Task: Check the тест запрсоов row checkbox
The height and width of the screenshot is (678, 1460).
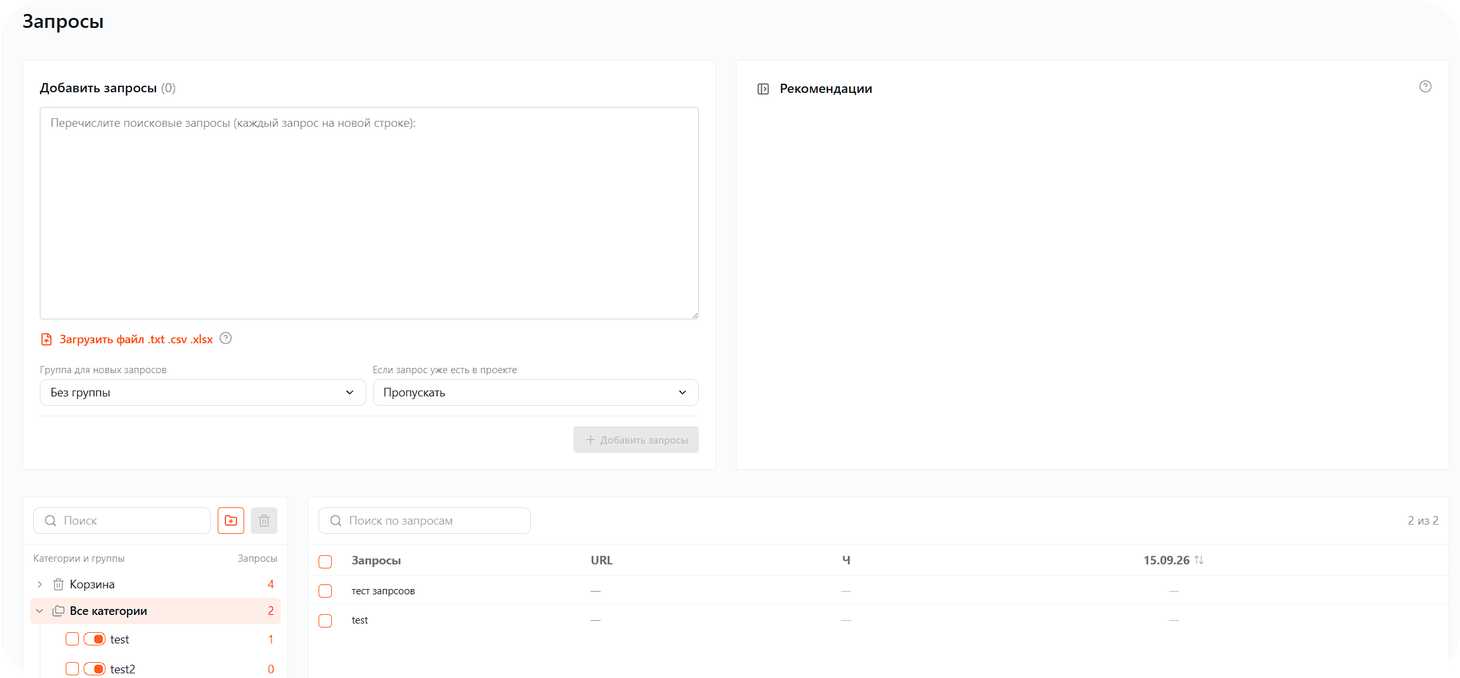Action: pos(325,591)
